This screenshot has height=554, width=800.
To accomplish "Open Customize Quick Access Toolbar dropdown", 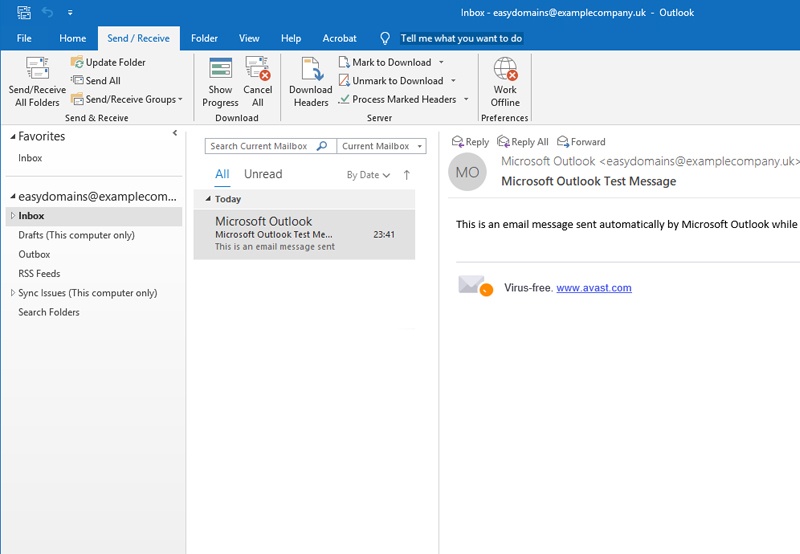I will coord(70,12).
